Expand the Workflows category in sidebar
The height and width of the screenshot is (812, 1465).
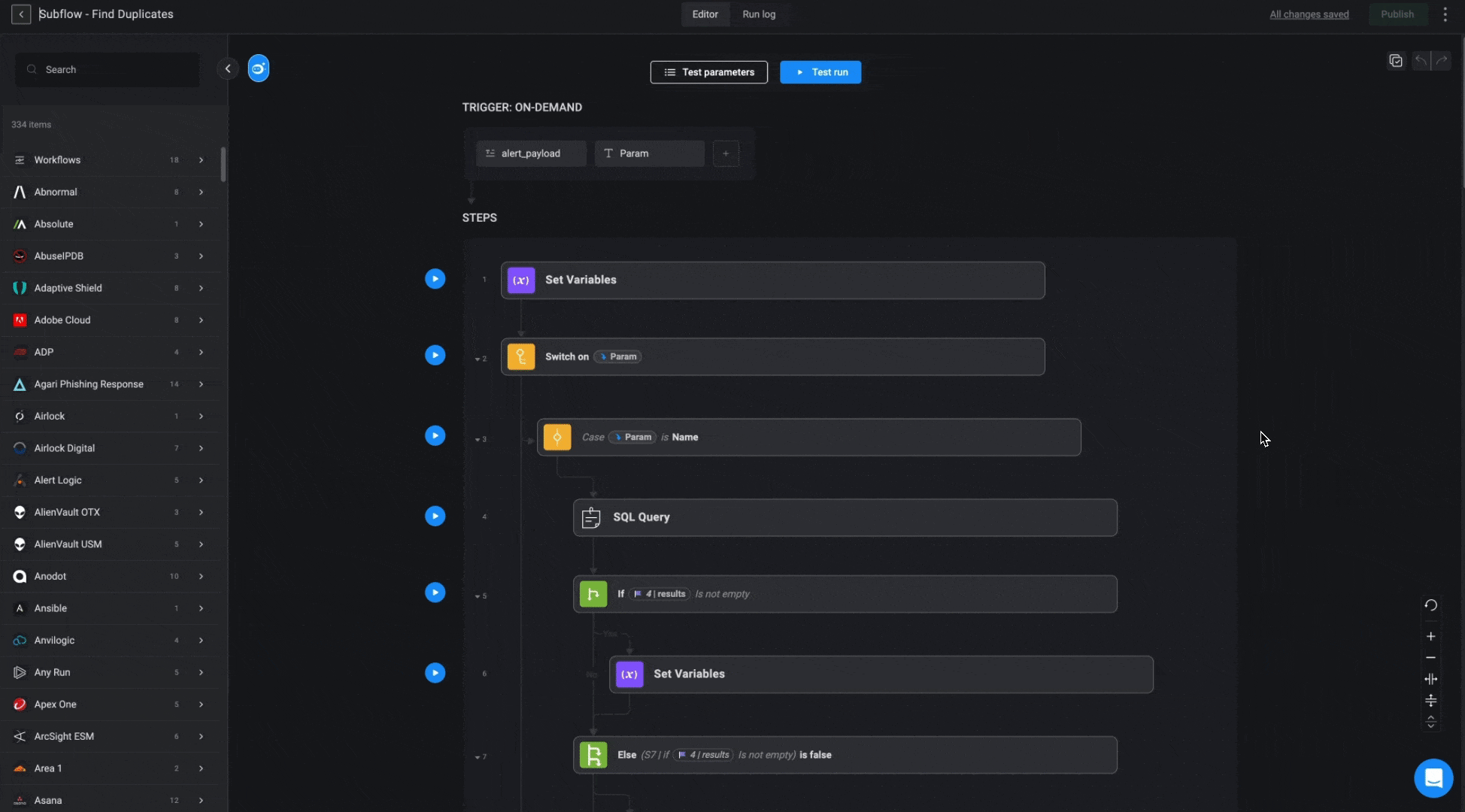tap(201, 160)
